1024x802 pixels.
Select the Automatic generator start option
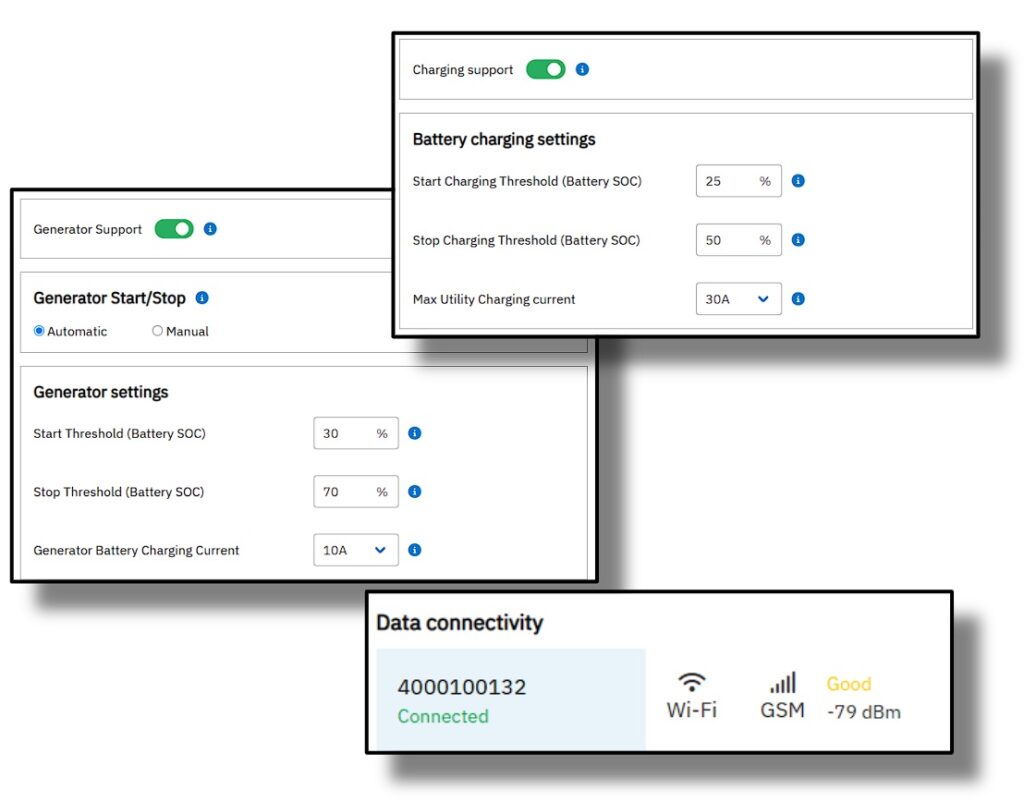pyautogui.click(x=40, y=331)
